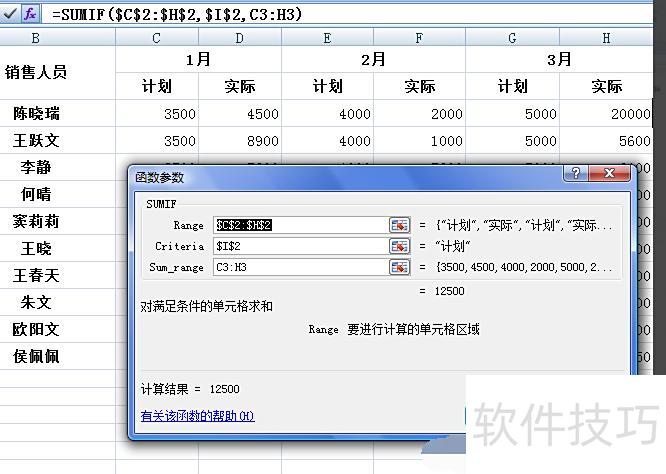
Task: Collapse dialog using Range field selector icon
Action: coord(399,225)
